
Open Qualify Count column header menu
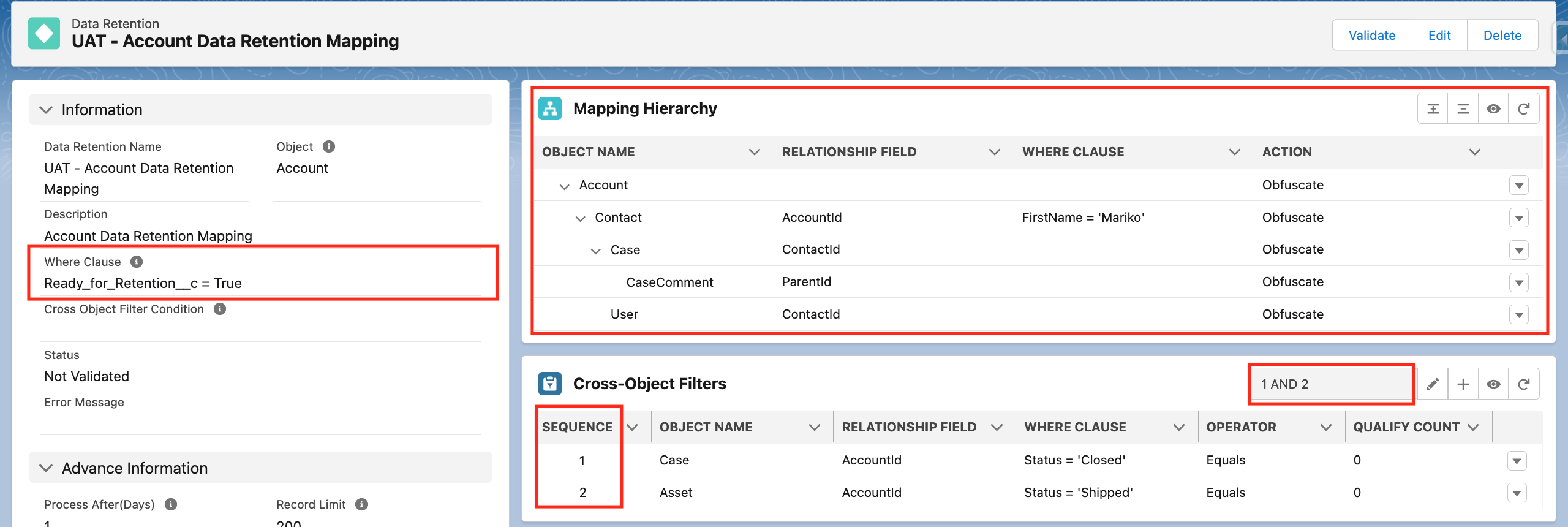(1473, 427)
